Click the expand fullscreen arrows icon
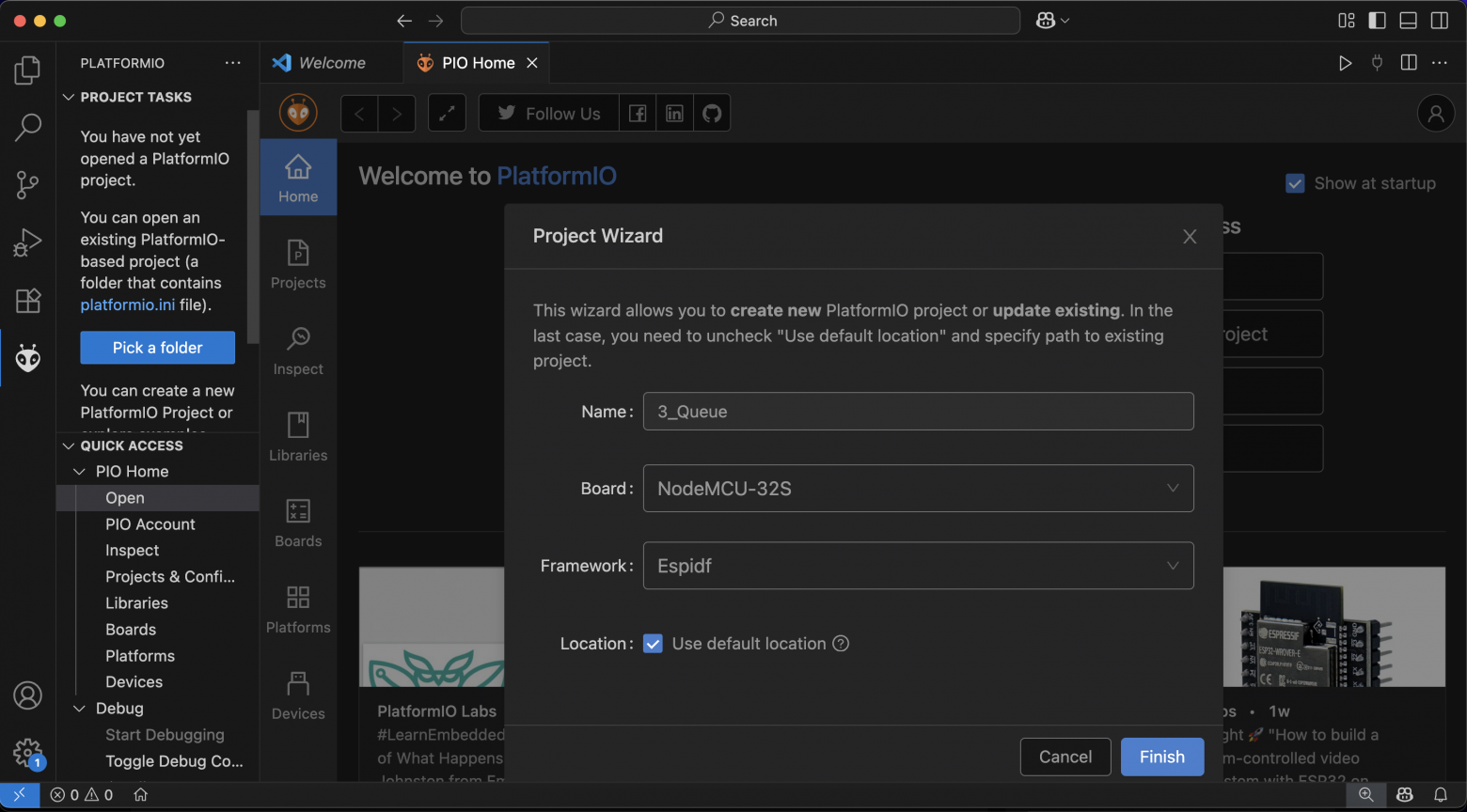This screenshot has width=1467, height=812. (447, 114)
